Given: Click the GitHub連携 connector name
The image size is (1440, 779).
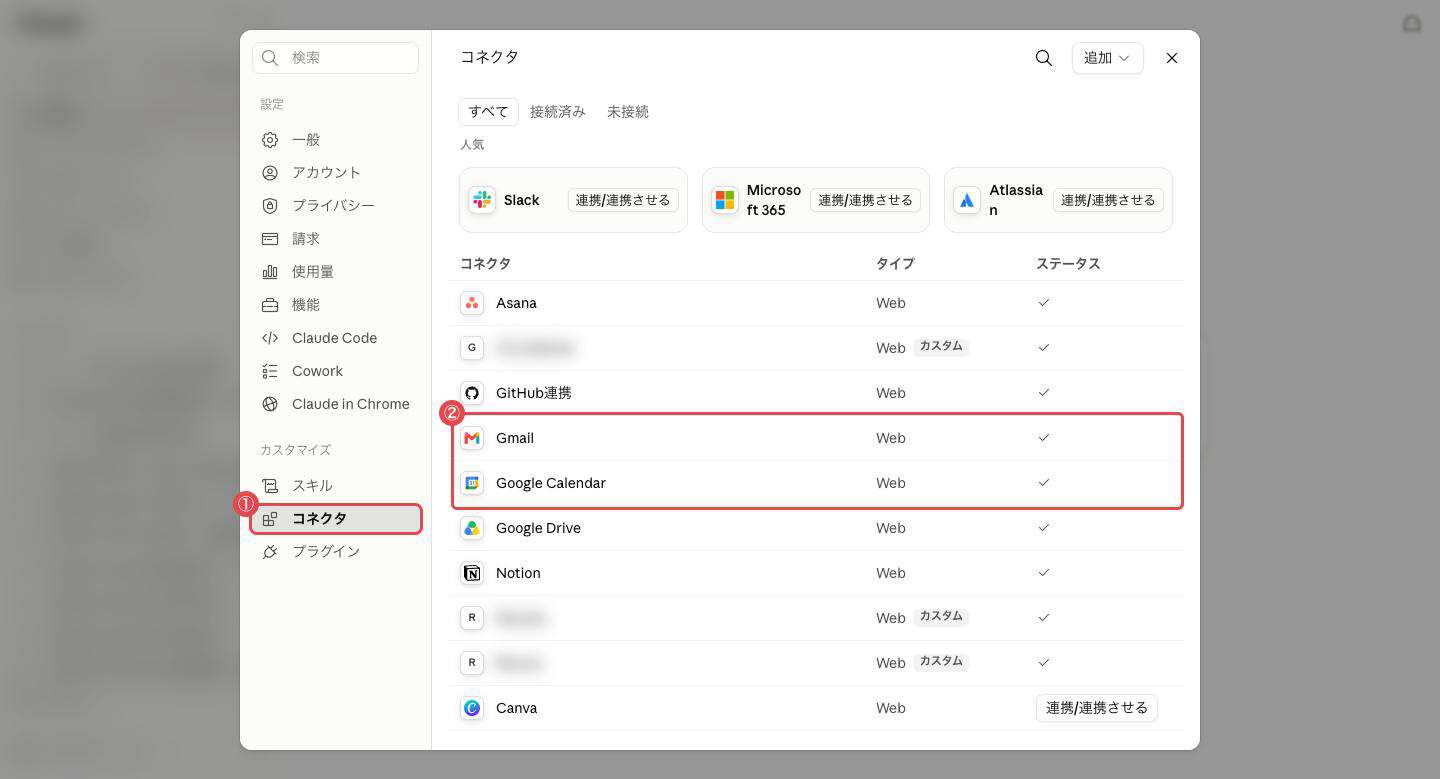Looking at the screenshot, I should (534, 393).
